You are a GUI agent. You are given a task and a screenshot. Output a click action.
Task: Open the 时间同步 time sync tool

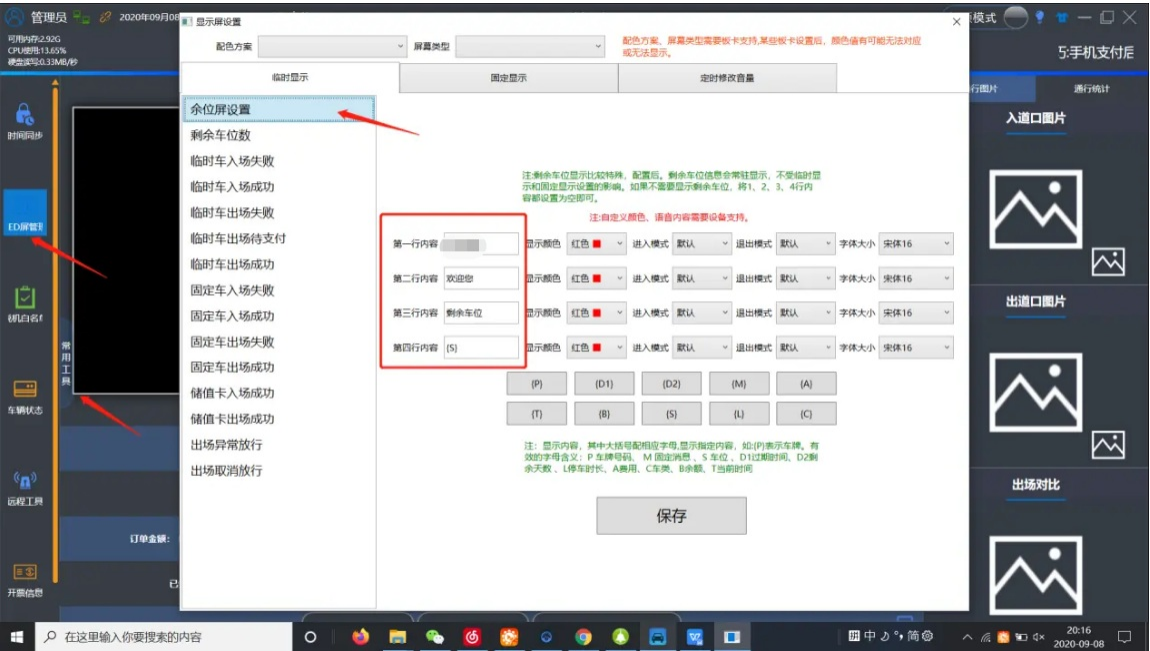click(24, 121)
